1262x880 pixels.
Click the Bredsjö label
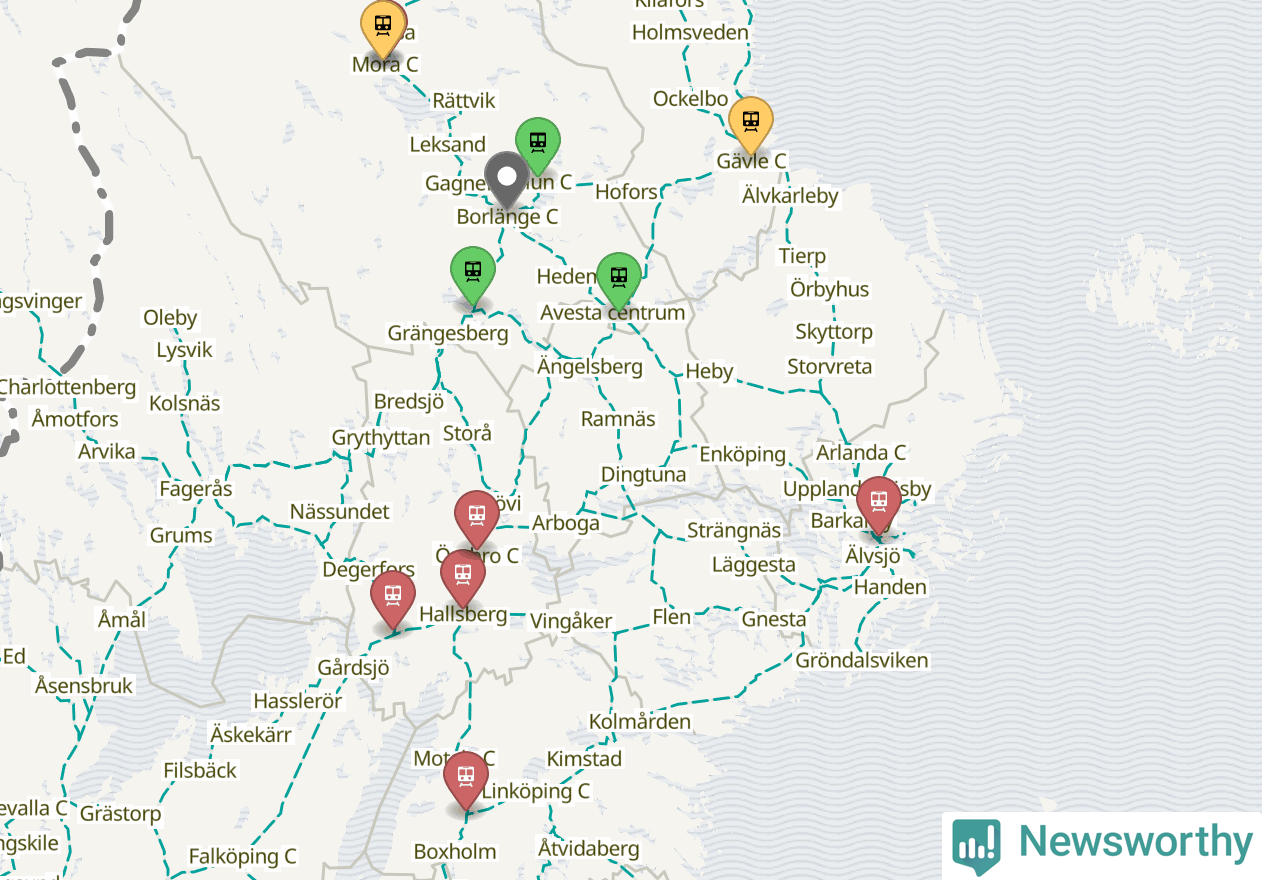(408, 401)
